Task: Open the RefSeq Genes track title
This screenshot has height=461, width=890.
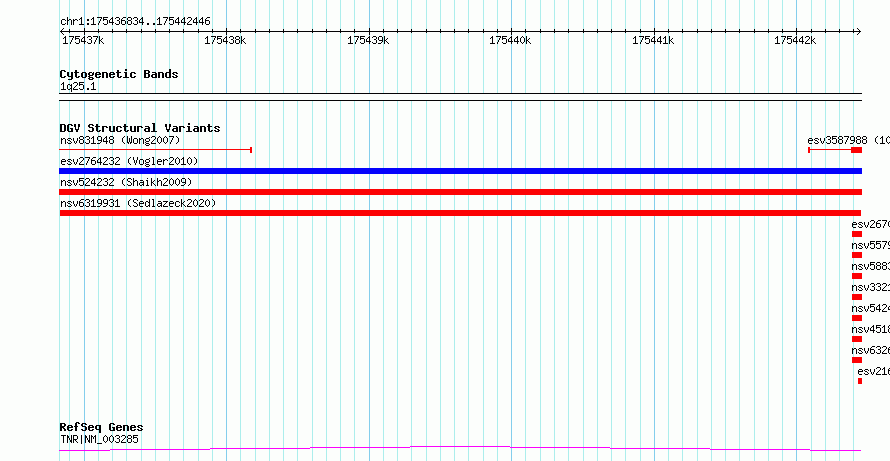Action: point(102,427)
